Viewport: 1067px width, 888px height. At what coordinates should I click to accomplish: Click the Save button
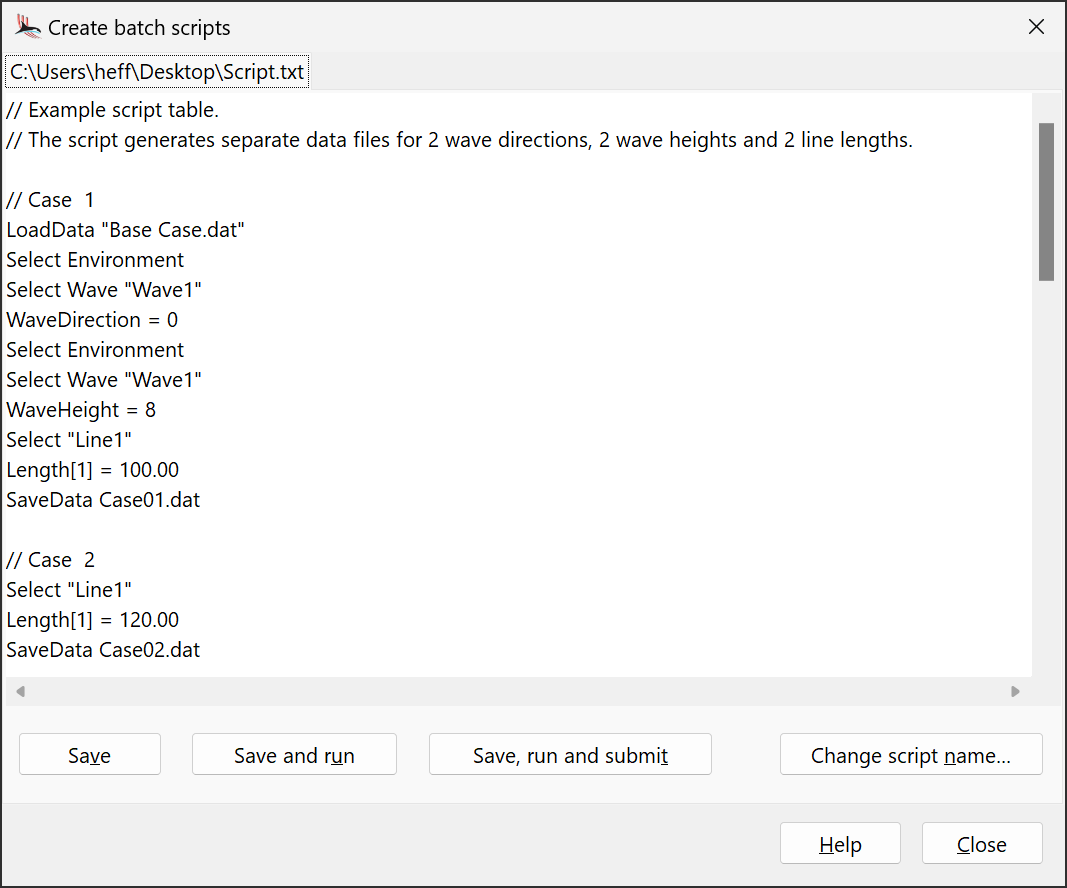coord(90,755)
